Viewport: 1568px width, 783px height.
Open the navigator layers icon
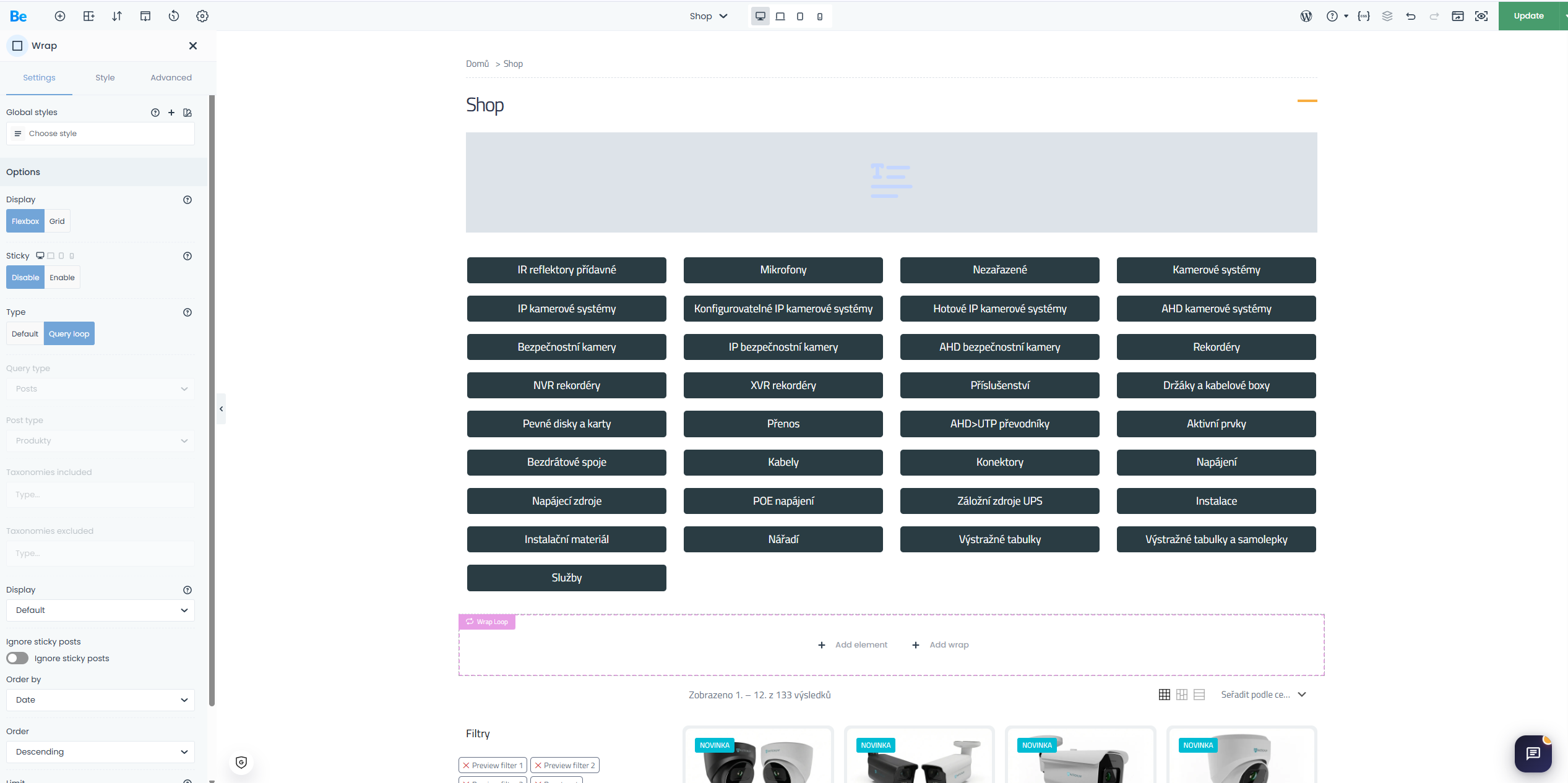1387,16
